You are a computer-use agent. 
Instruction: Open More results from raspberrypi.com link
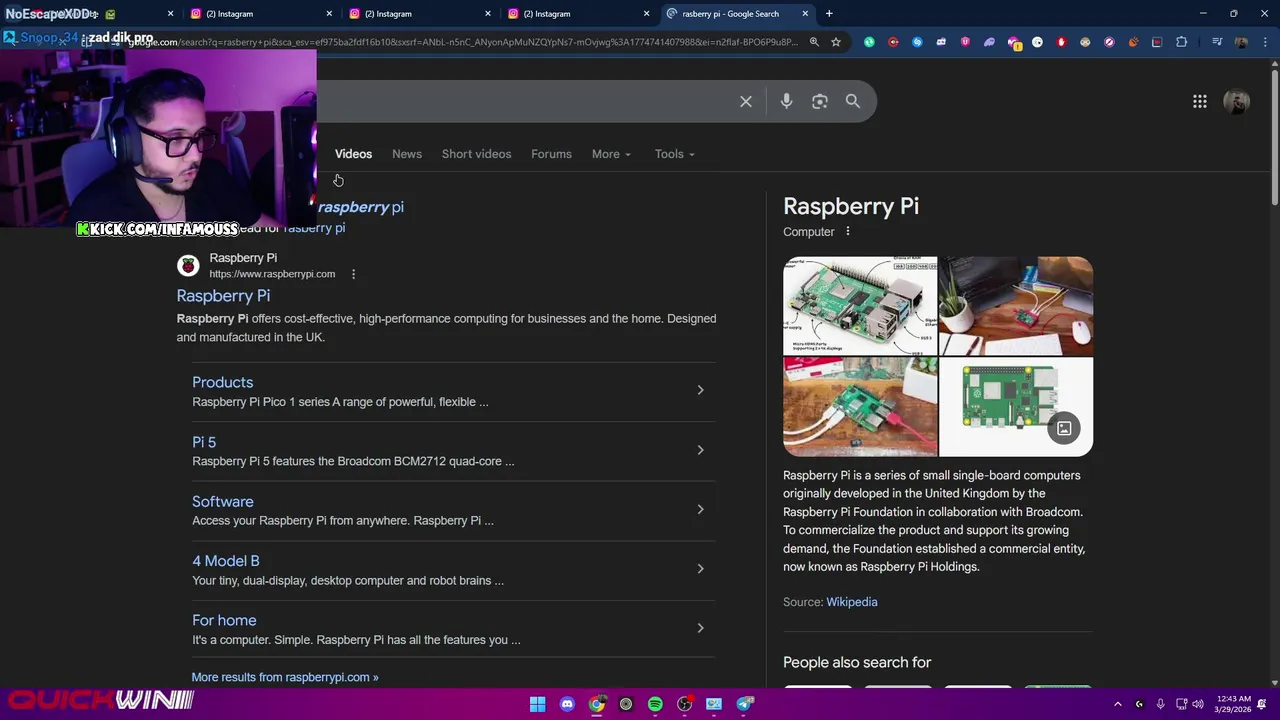coord(285,677)
